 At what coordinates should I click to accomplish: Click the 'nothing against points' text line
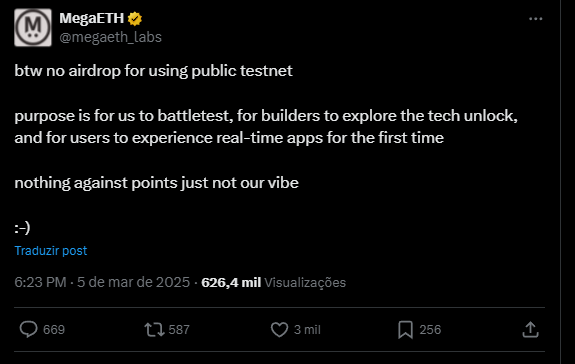pos(157,183)
